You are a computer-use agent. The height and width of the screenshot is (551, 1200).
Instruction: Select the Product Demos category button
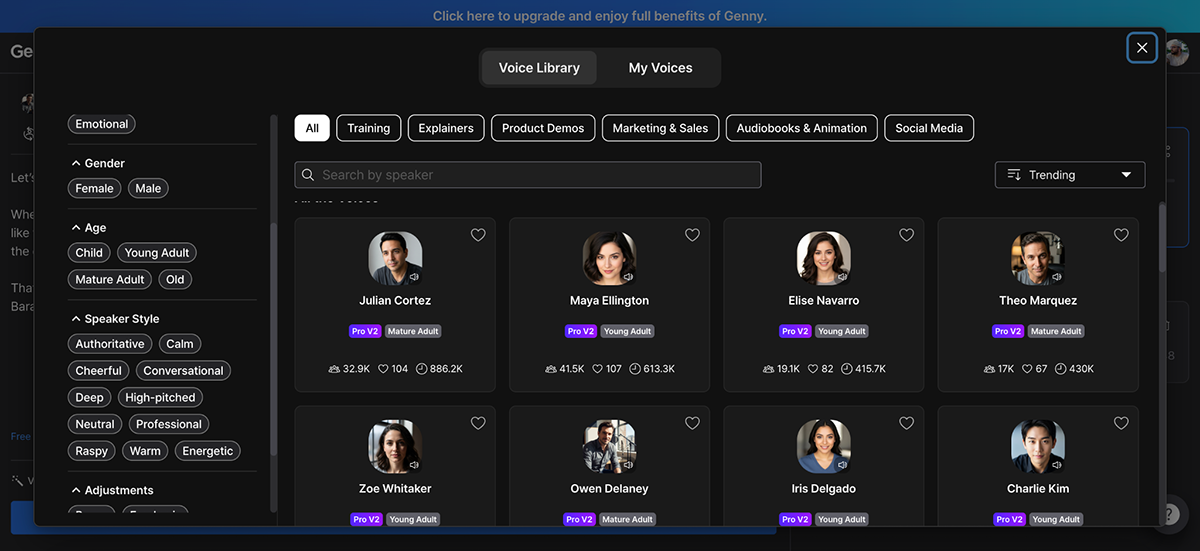(x=543, y=128)
